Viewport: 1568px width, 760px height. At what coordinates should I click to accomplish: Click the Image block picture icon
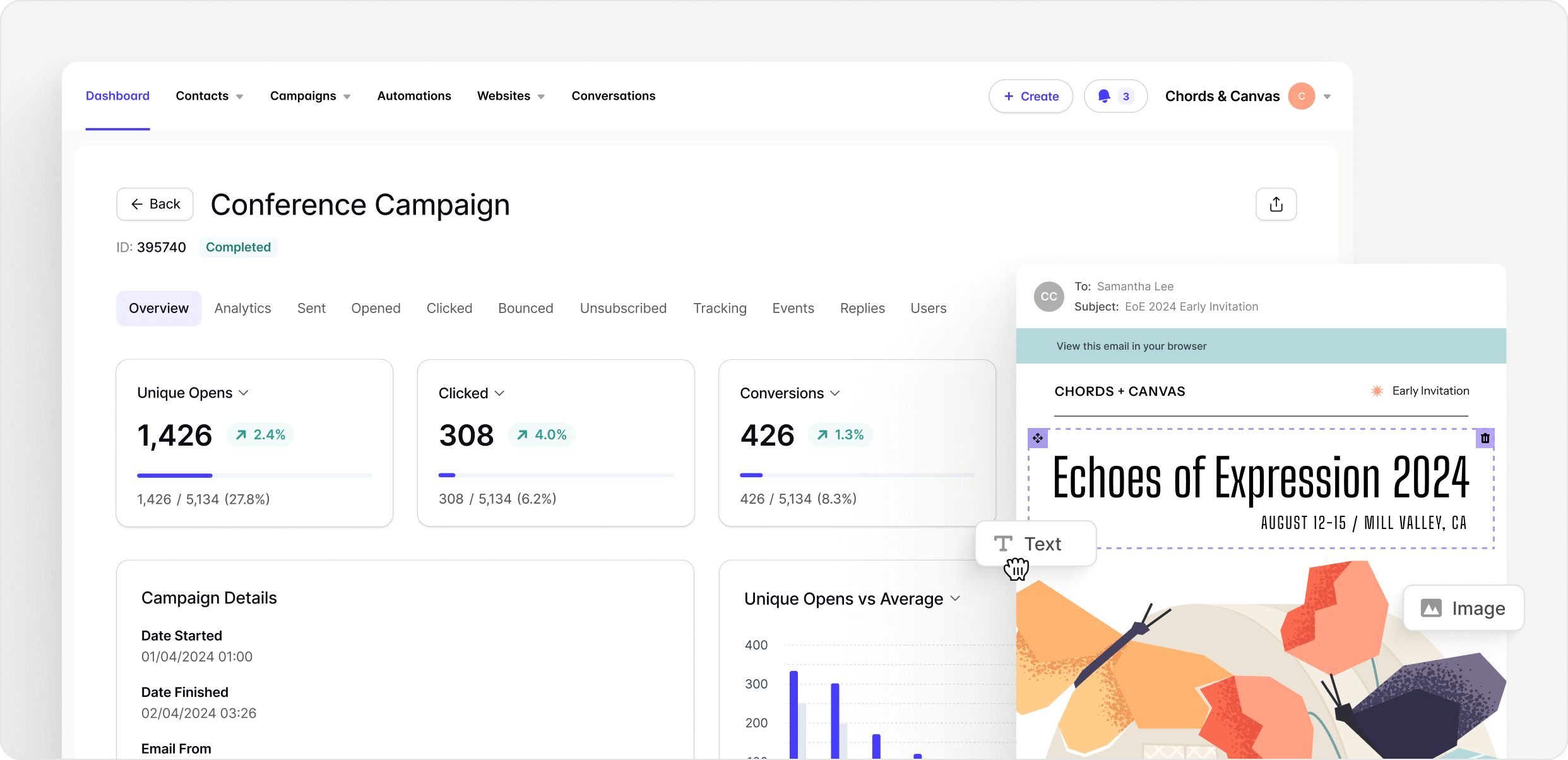(1431, 608)
